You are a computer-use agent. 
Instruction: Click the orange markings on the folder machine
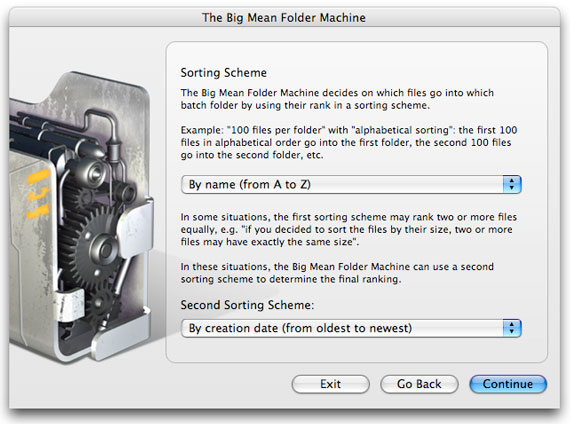[38, 193]
